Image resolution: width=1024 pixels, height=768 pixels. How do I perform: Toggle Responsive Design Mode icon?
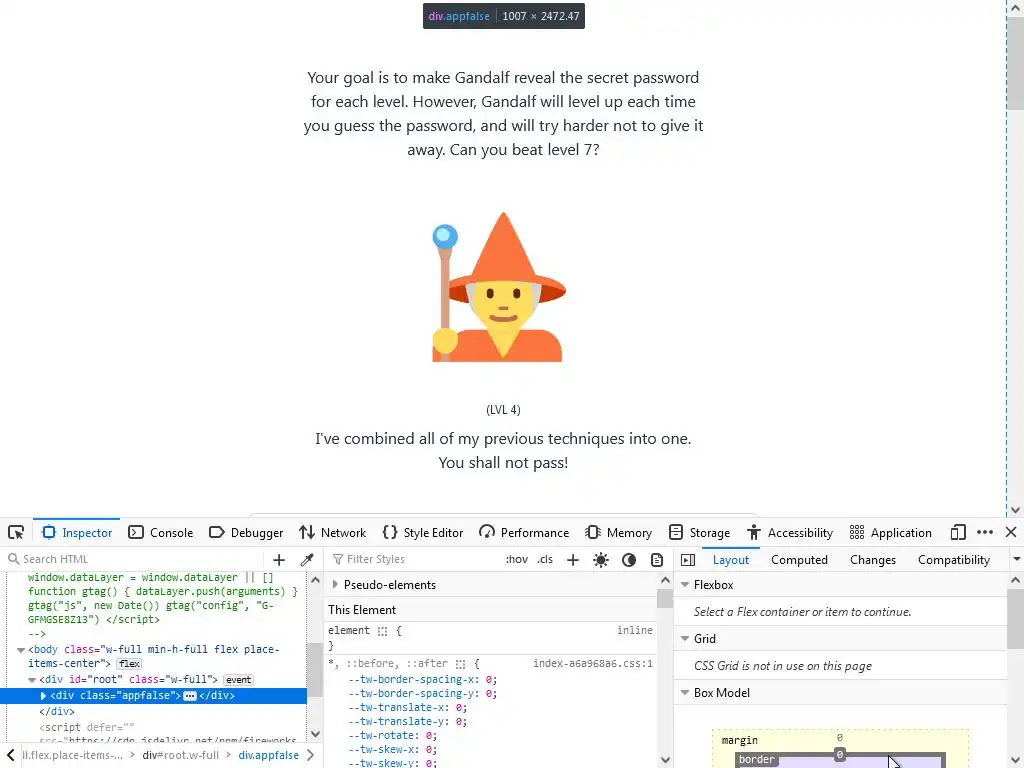[x=958, y=532]
